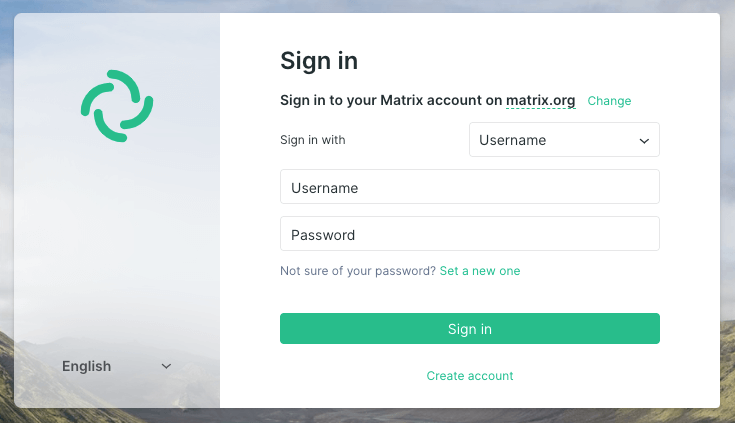Click the chevron arrow in the Username dropdown
735x423 pixels.
(x=644, y=141)
